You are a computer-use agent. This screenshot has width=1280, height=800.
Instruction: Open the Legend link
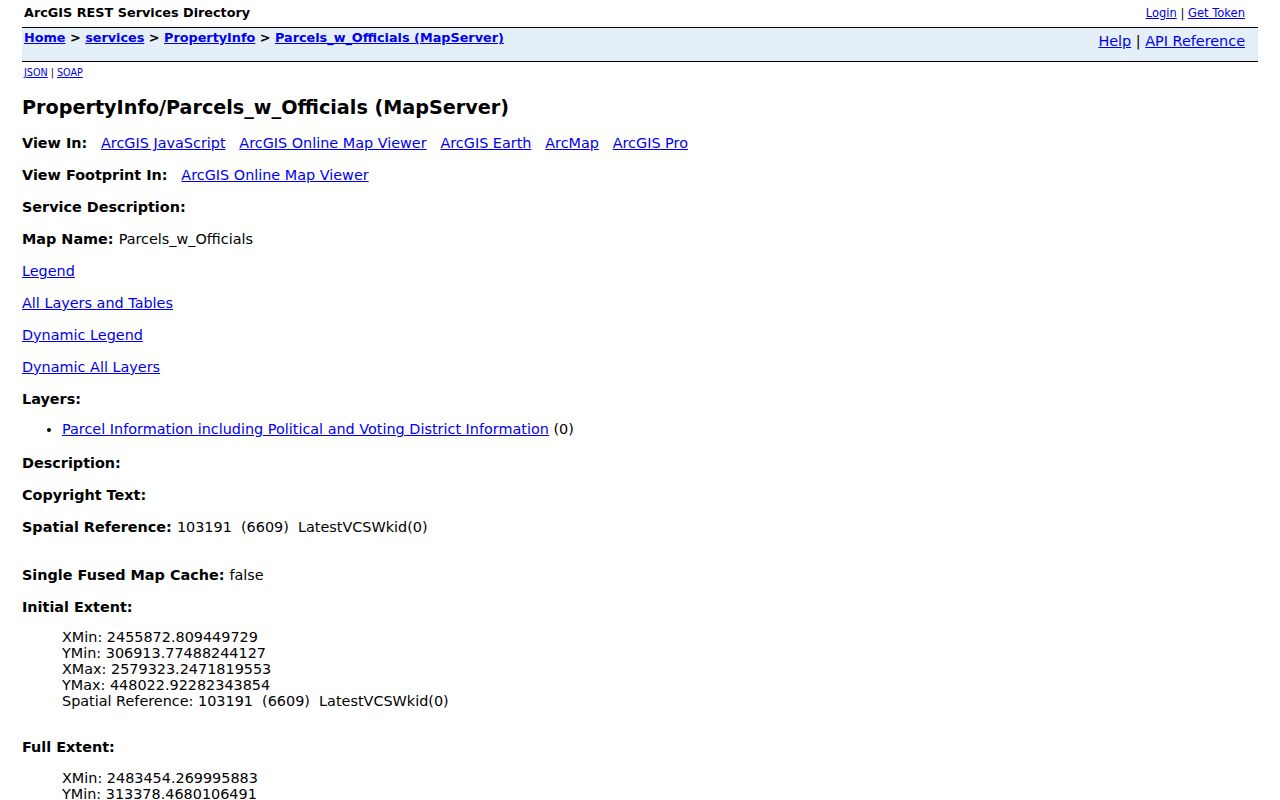48,271
